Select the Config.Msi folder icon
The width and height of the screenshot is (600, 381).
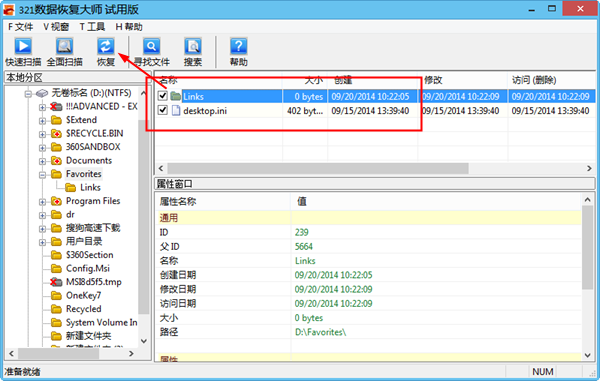pos(56,269)
